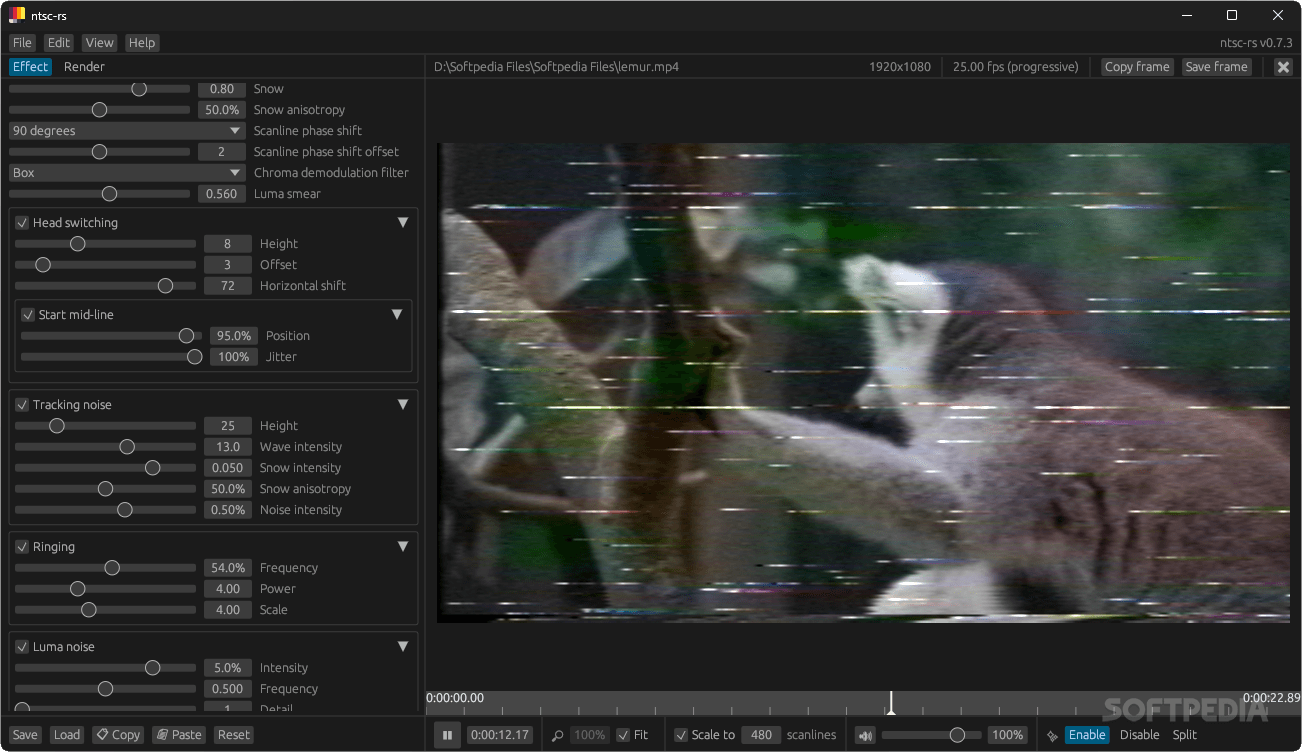
Task: Collapse the Tracking noise section
Action: pyautogui.click(x=403, y=405)
